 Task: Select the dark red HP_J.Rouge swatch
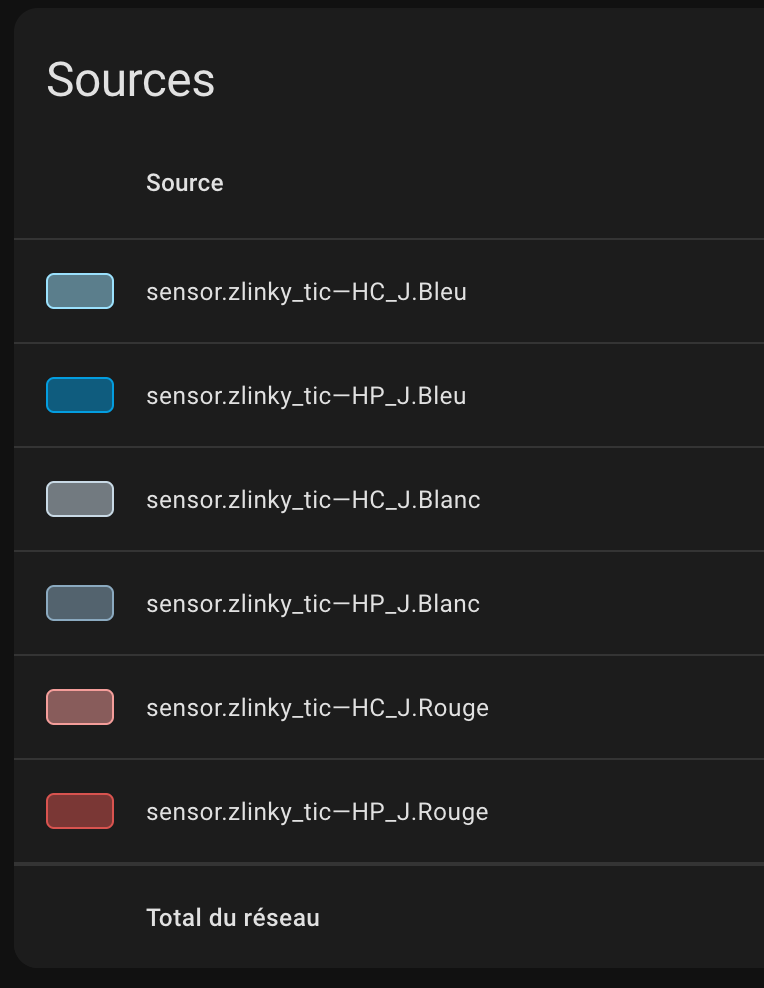pyautogui.click(x=80, y=811)
